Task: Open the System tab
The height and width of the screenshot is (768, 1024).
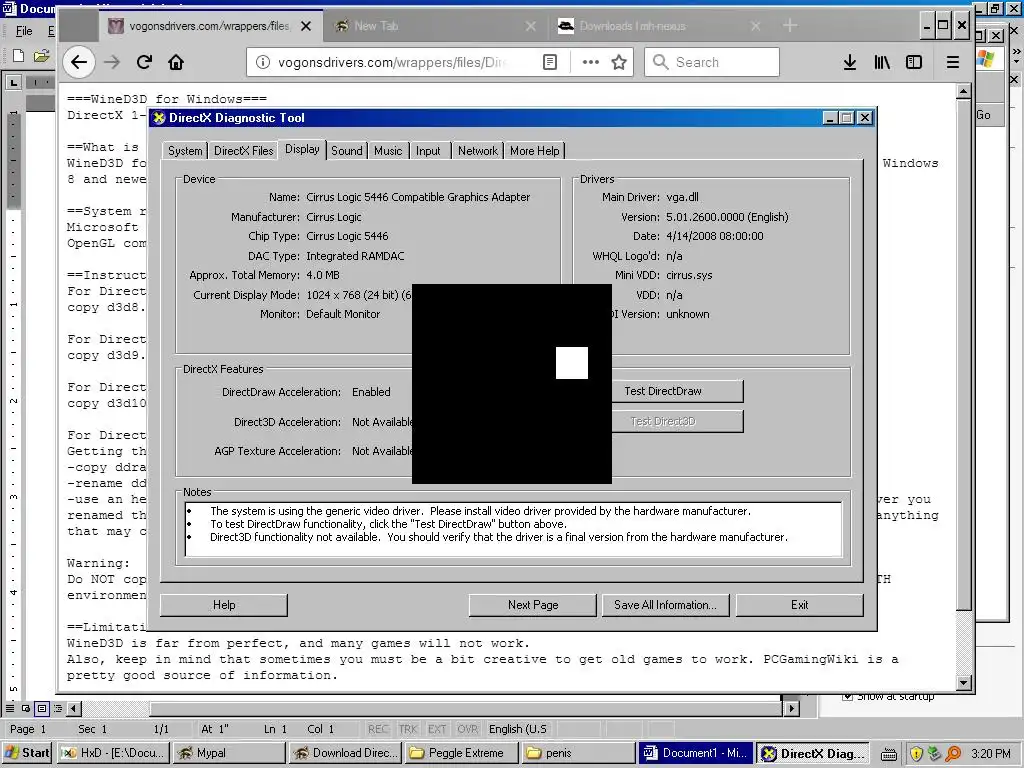Action: click(x=185, y=151)
